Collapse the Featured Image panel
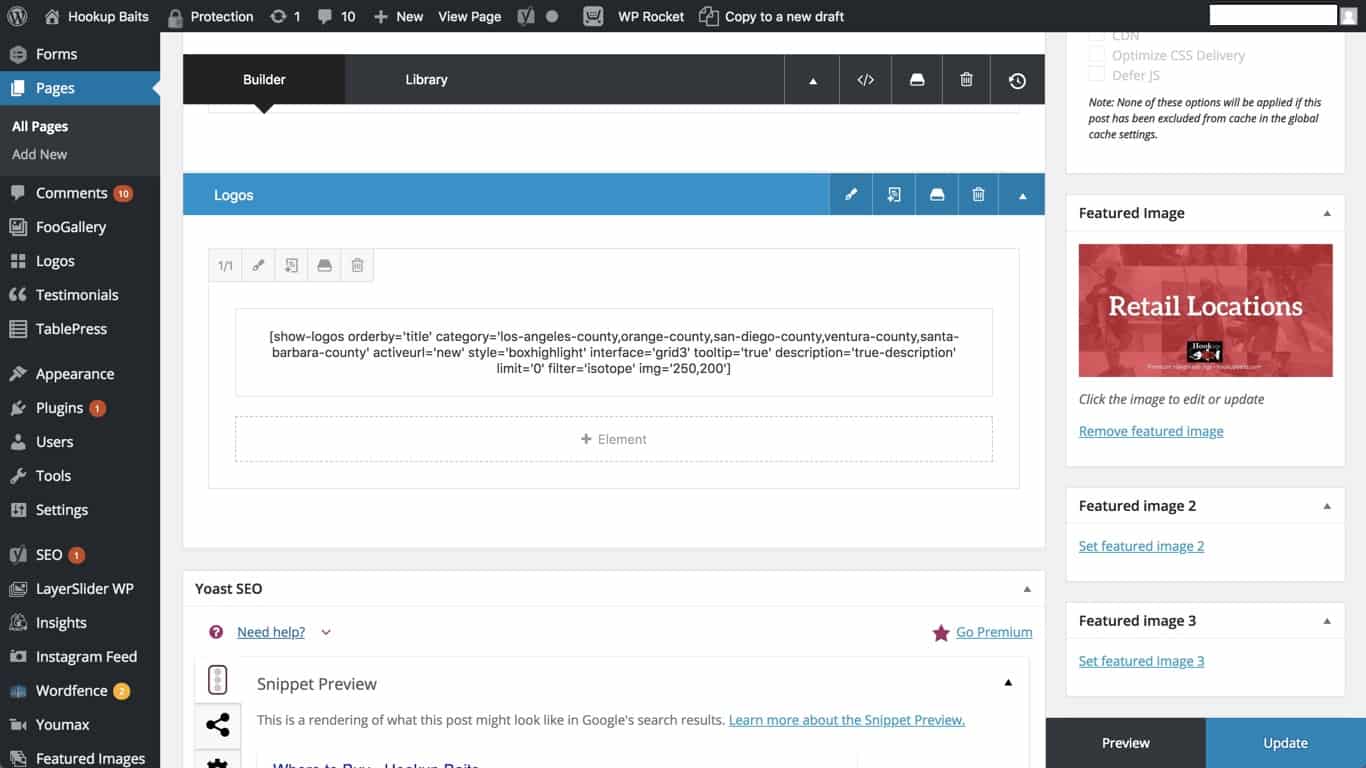Screen dimensions: 1366x768 (x=1327, y=213)
